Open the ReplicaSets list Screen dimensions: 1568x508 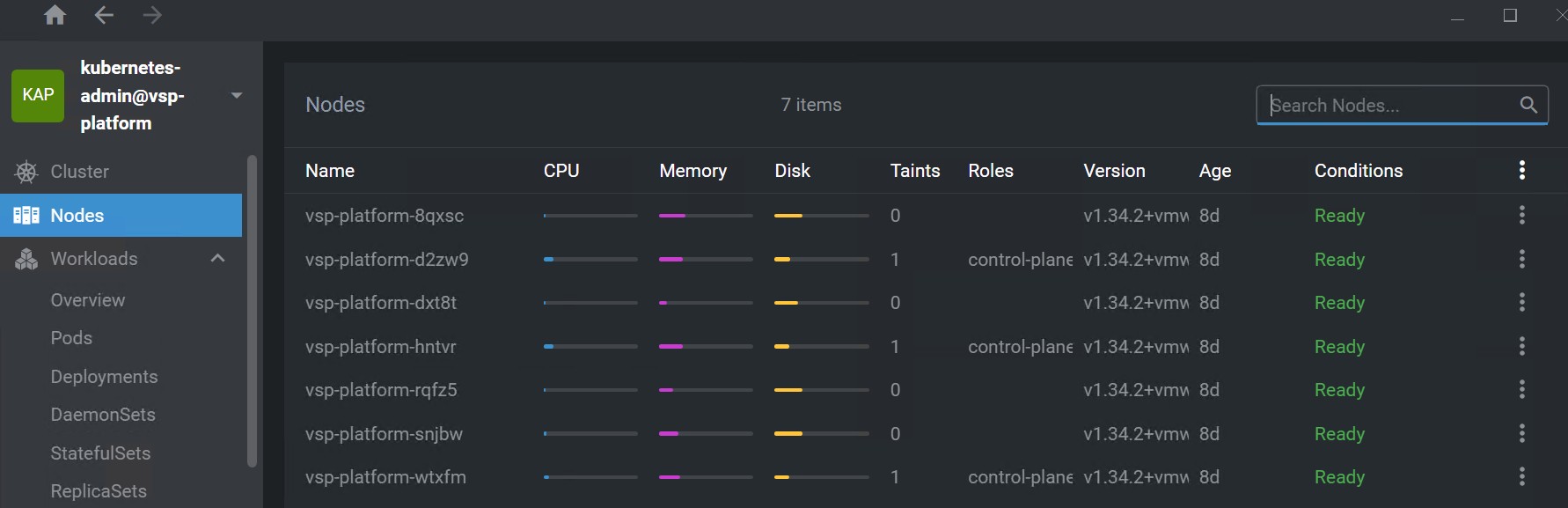(99, 491)
